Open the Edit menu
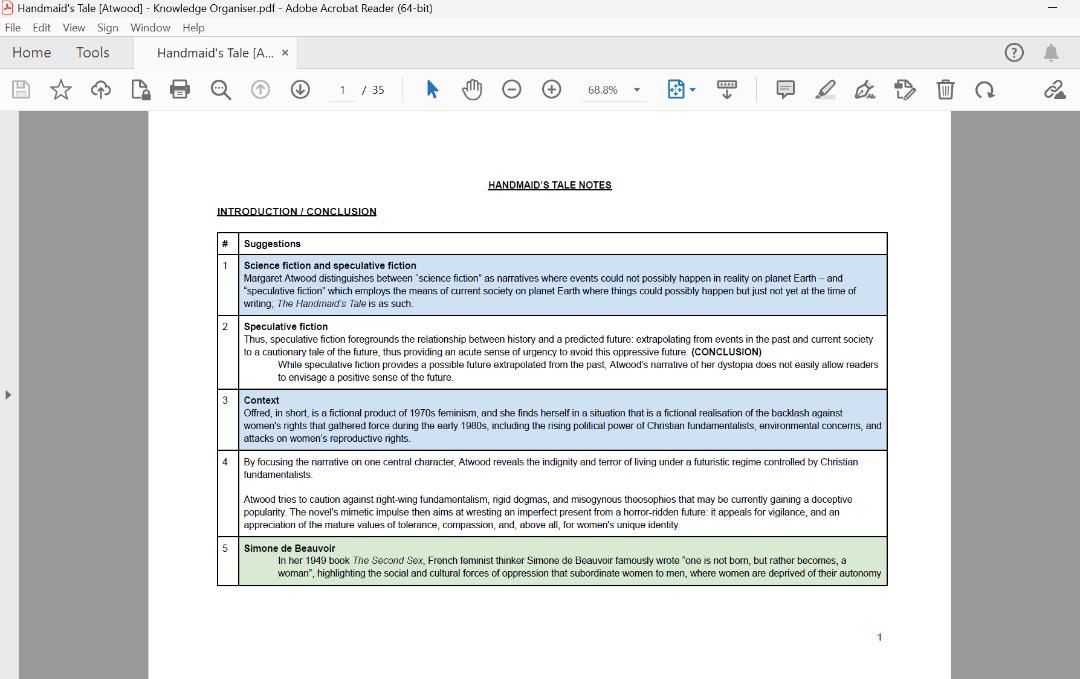Image resolution: width=1080 pixels, height=679 pixels. click(x=41, y=28)
